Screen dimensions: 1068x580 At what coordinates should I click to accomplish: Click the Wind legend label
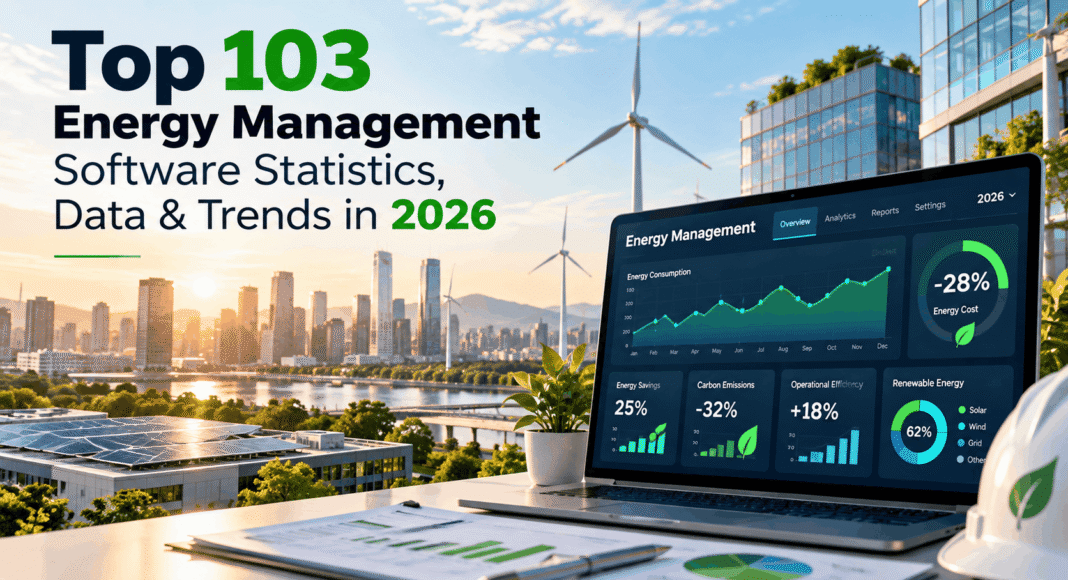977,427
